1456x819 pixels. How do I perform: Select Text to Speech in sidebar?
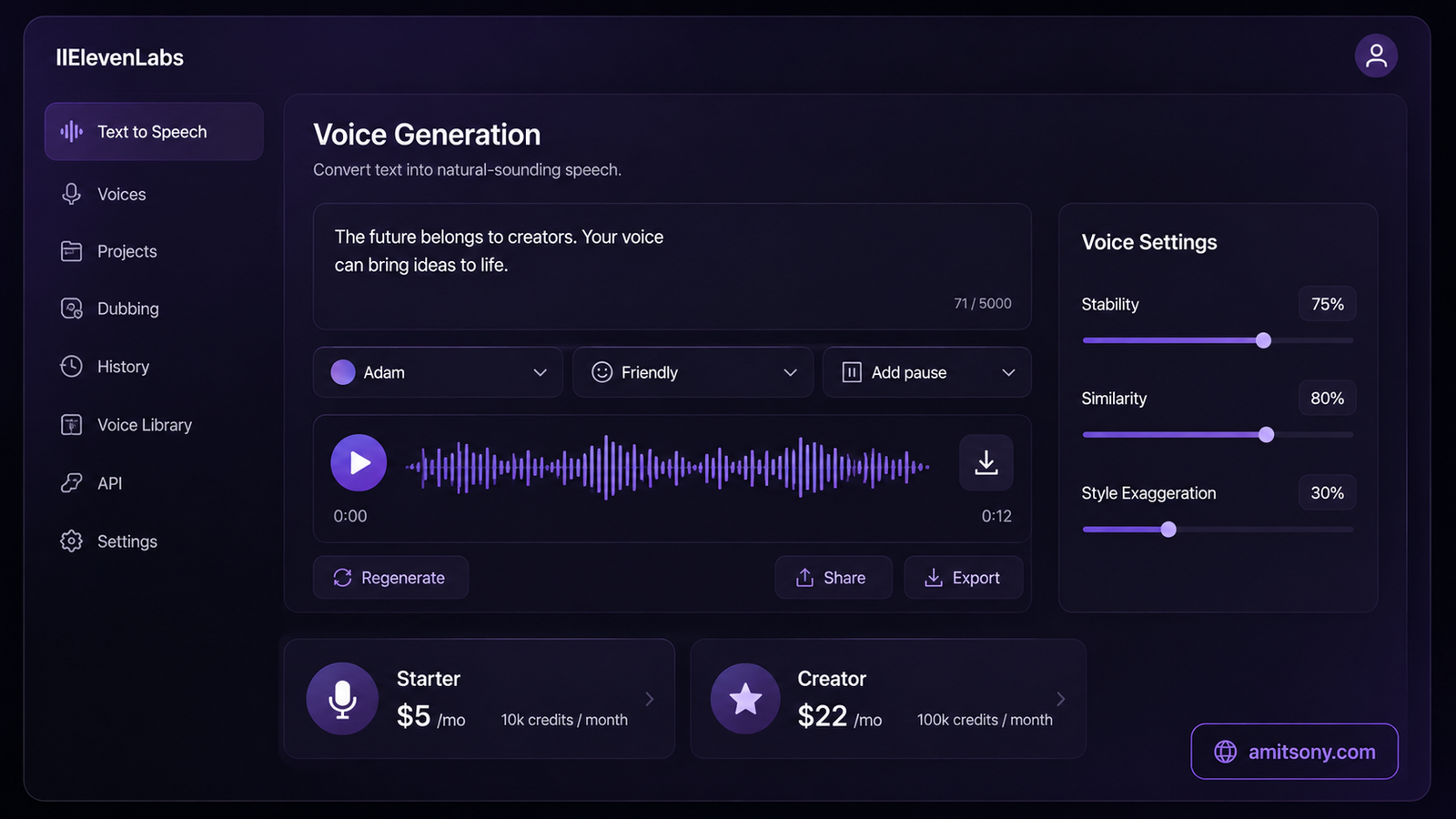(154, 132)
